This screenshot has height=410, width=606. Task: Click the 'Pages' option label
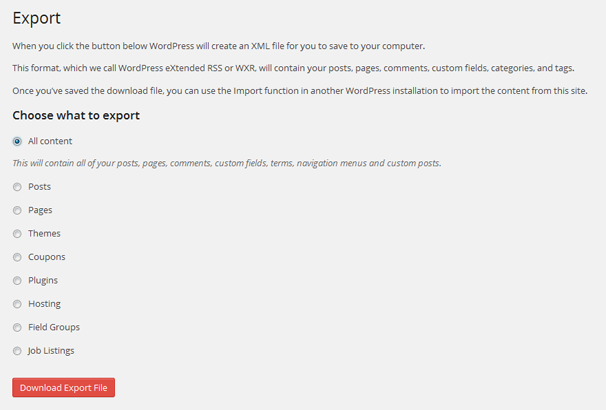(40, 210)
